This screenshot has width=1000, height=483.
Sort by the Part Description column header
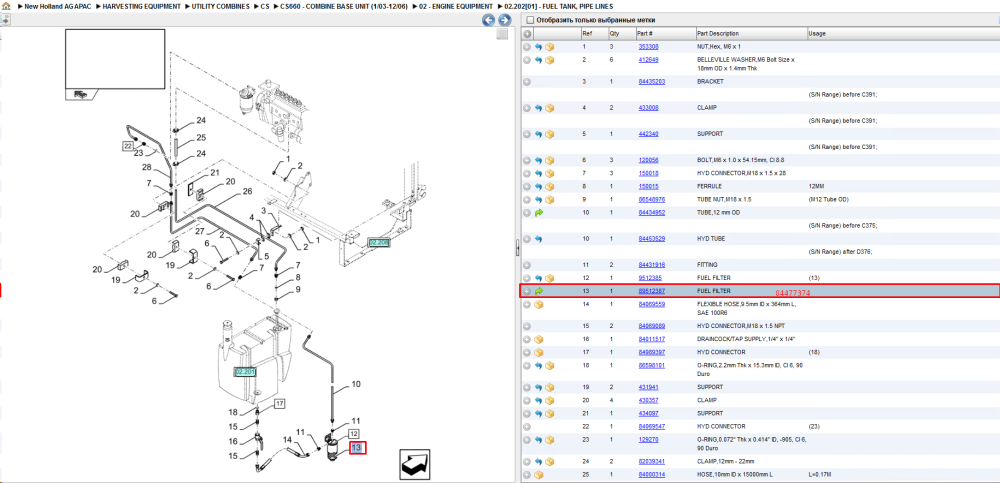pos(718,33)
